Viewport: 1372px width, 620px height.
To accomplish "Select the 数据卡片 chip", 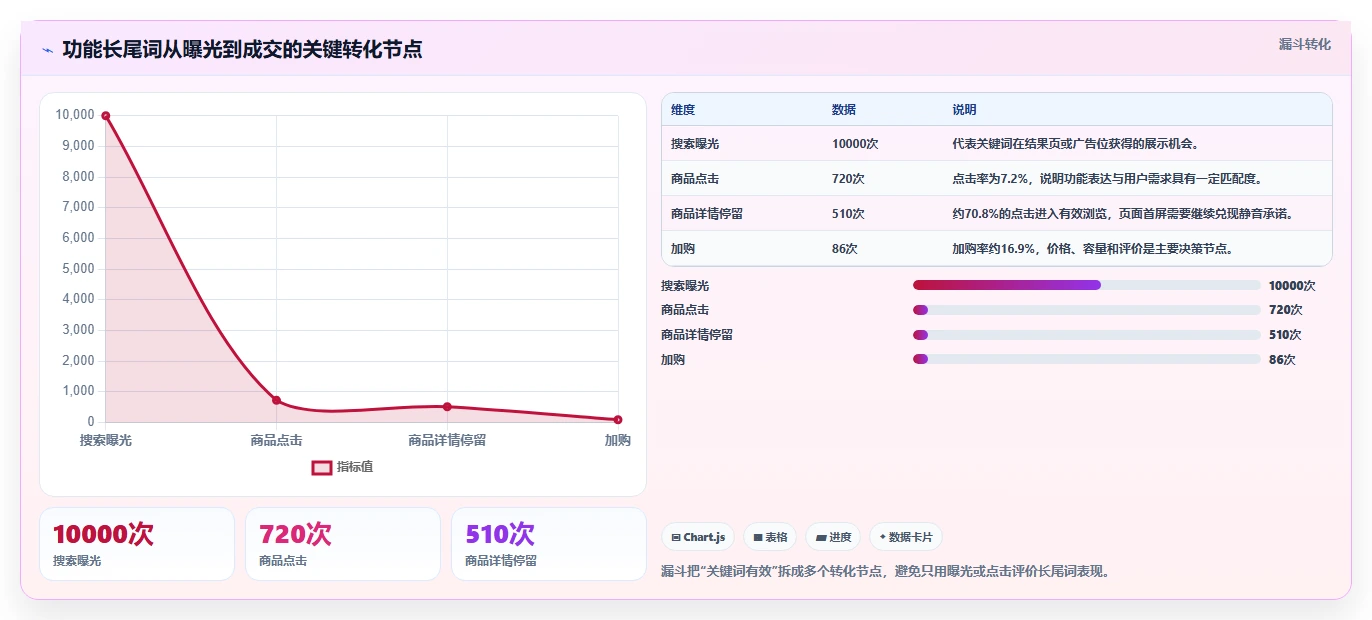I will point(906,537).
